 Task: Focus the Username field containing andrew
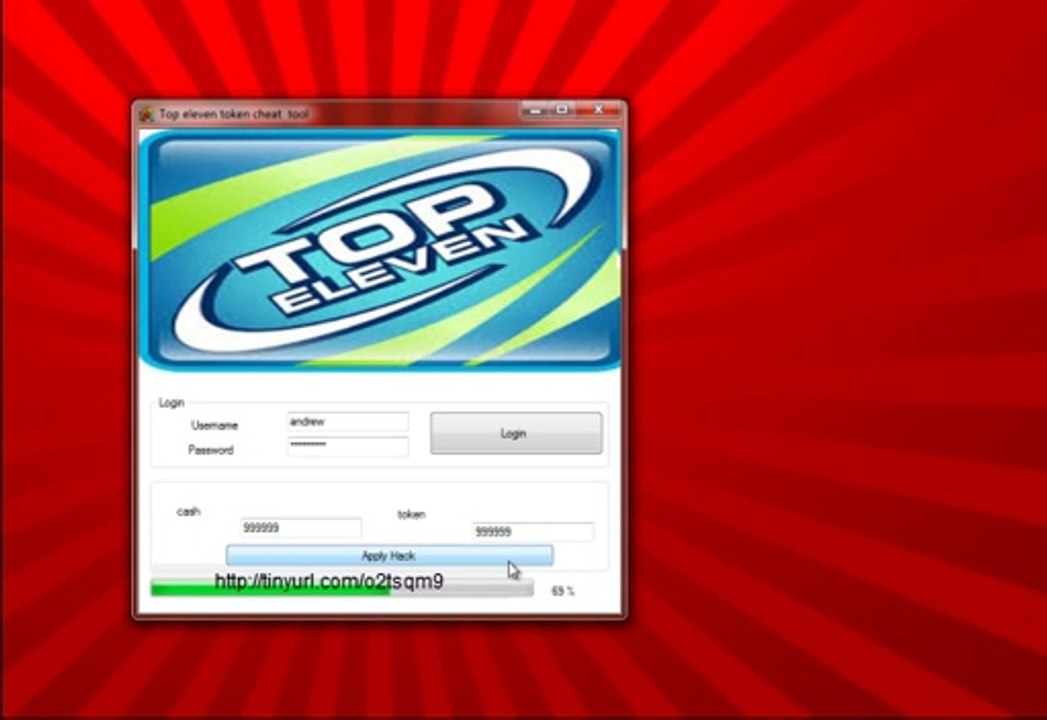[x=348, y=421]
